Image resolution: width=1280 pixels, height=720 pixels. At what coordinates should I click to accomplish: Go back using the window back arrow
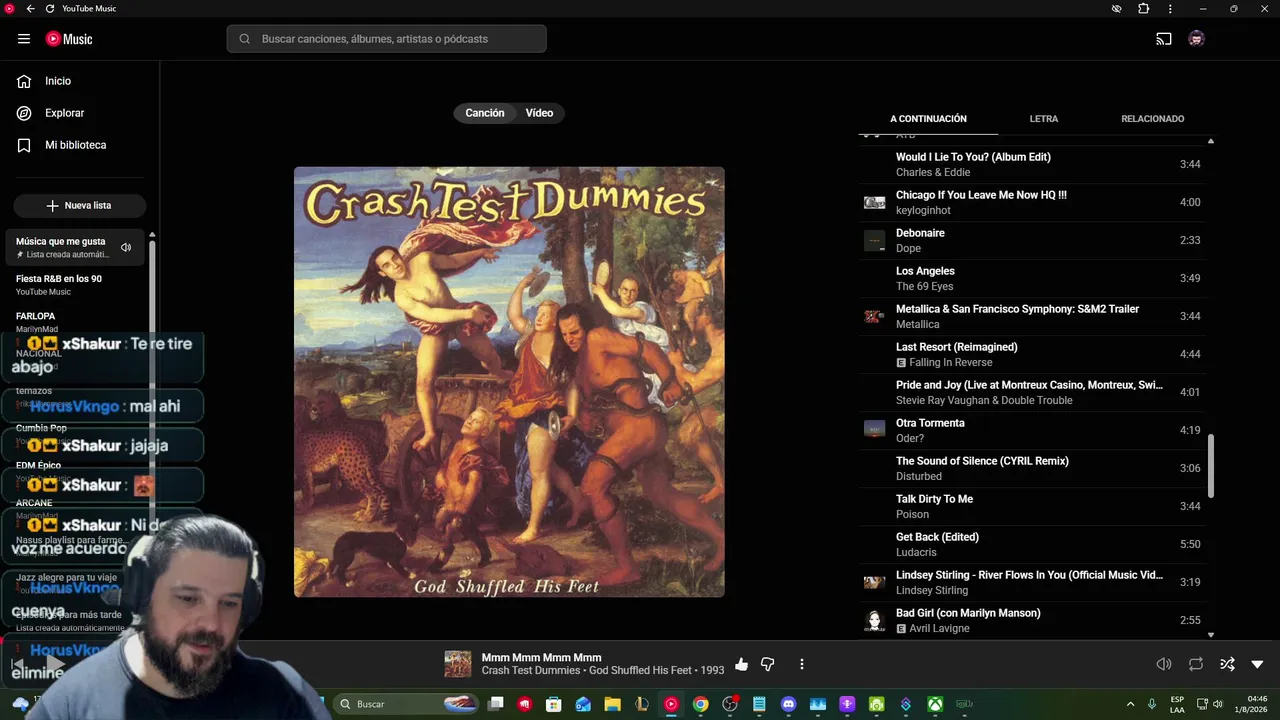(x=30, y=9)
